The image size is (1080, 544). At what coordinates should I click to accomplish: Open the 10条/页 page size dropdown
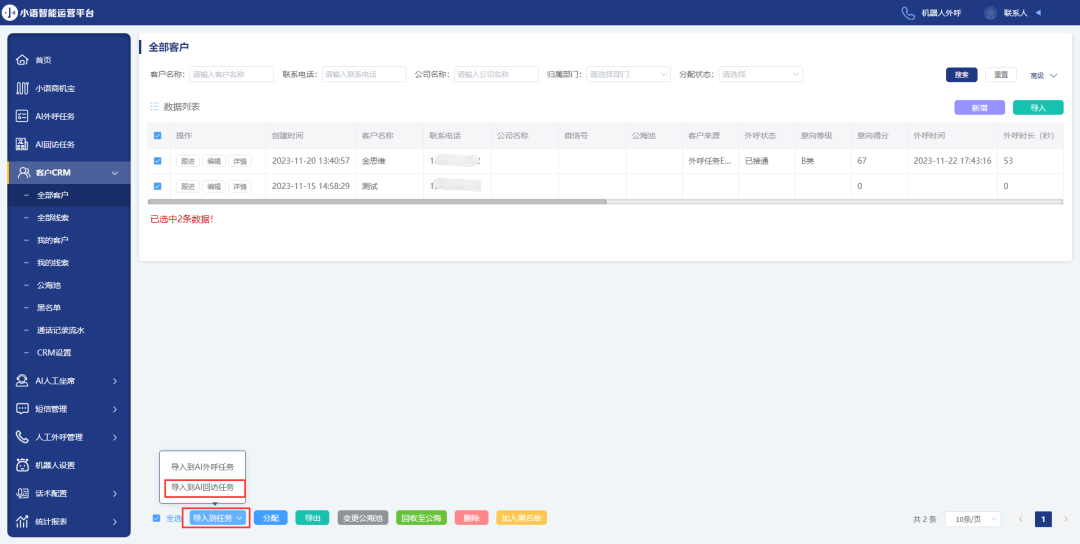973,519
